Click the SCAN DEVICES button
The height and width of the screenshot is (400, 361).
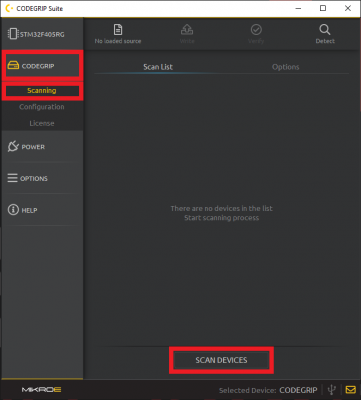click(221, 360)
